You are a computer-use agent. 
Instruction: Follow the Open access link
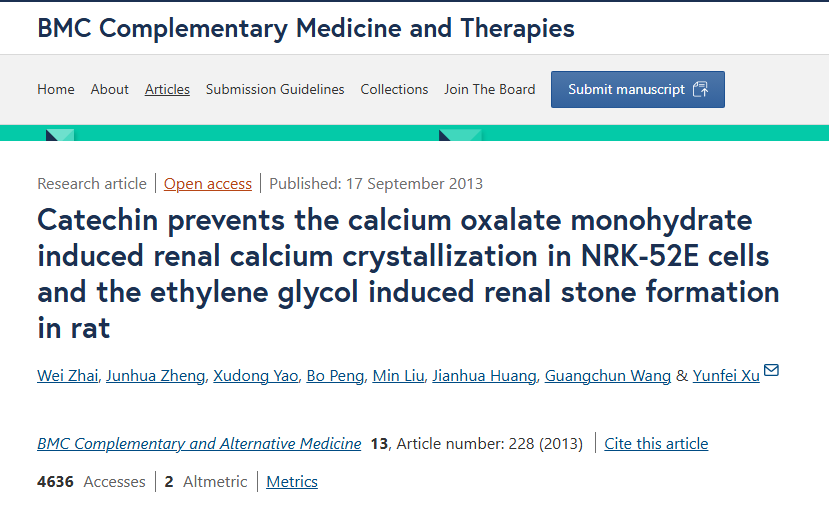click(x=208, y=183)
